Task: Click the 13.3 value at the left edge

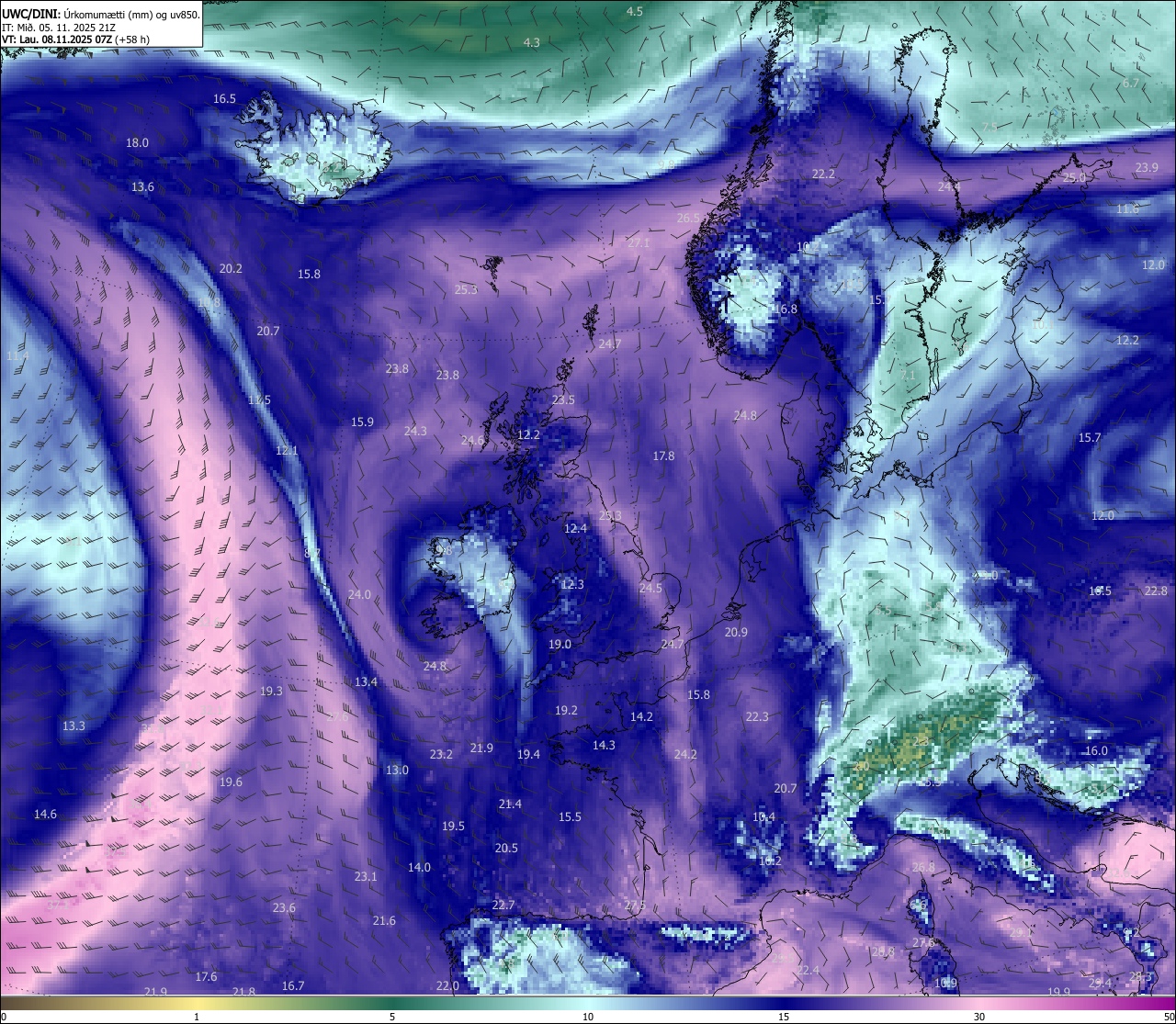Action: pos(73,726)
